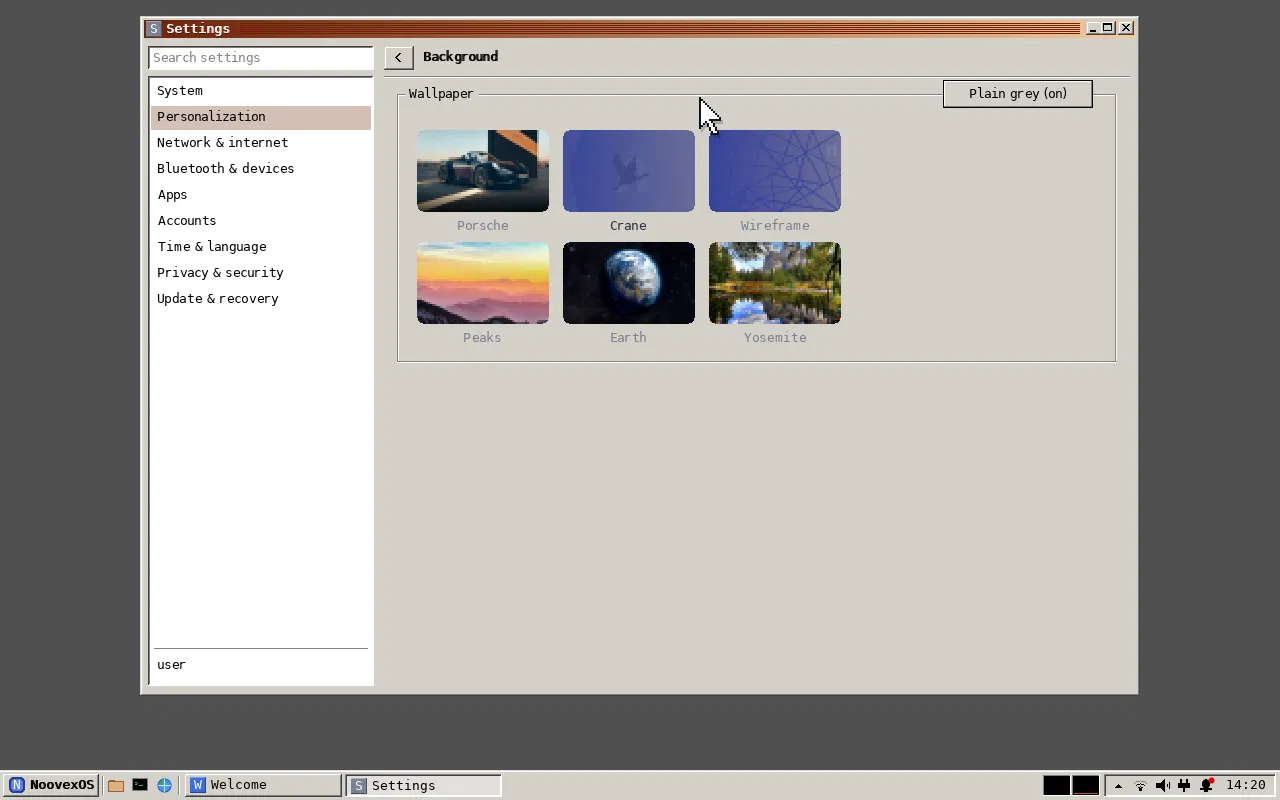Click the back arrow next to Background

click(x=399, y=58)
